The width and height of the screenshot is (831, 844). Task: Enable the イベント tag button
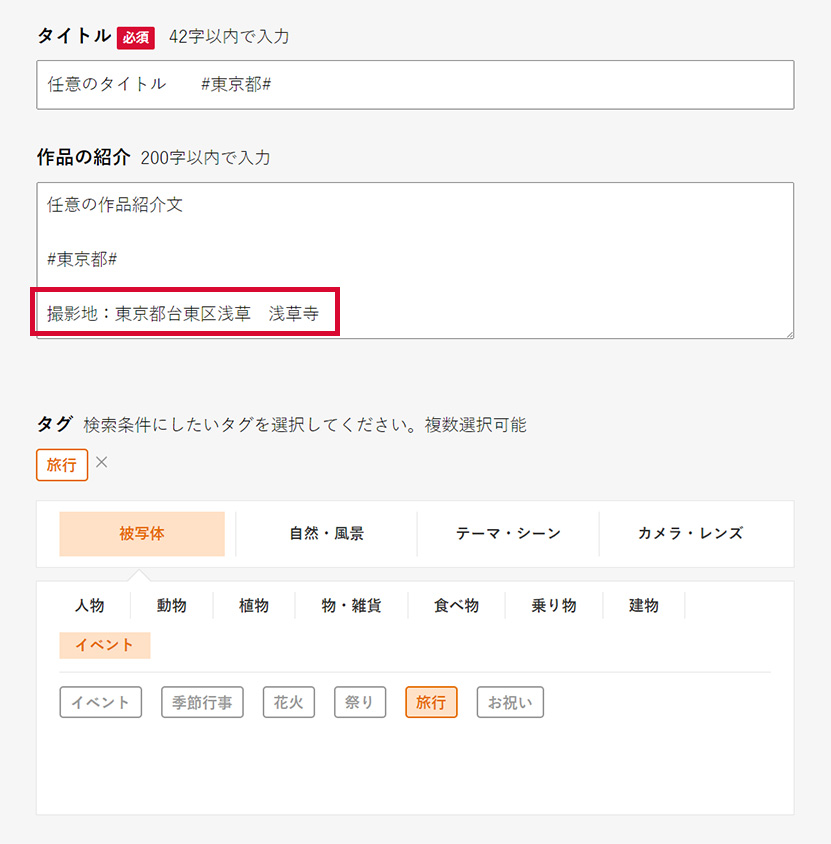[x=100, y=702]
